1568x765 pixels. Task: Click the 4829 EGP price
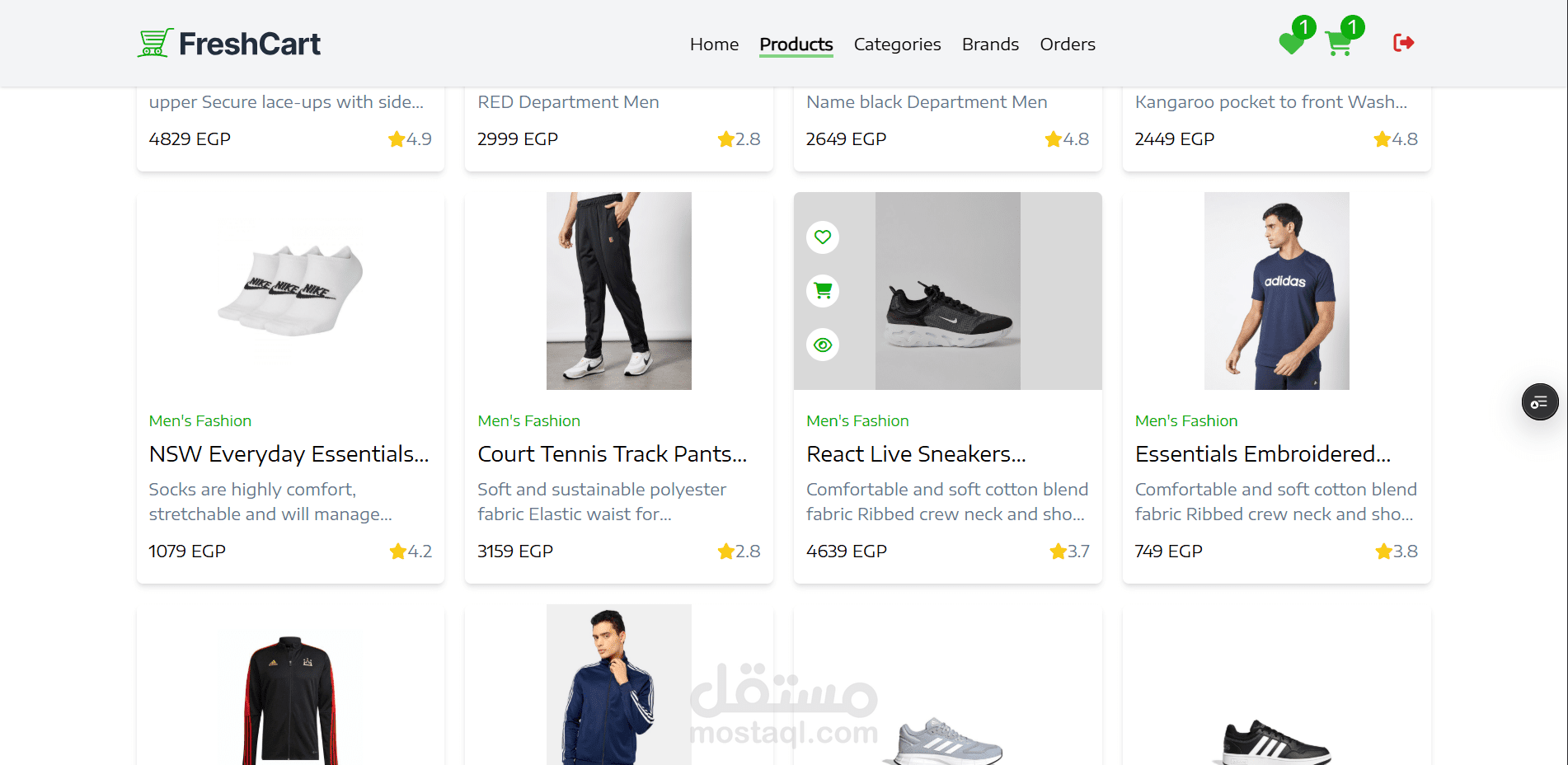[190, 139]
